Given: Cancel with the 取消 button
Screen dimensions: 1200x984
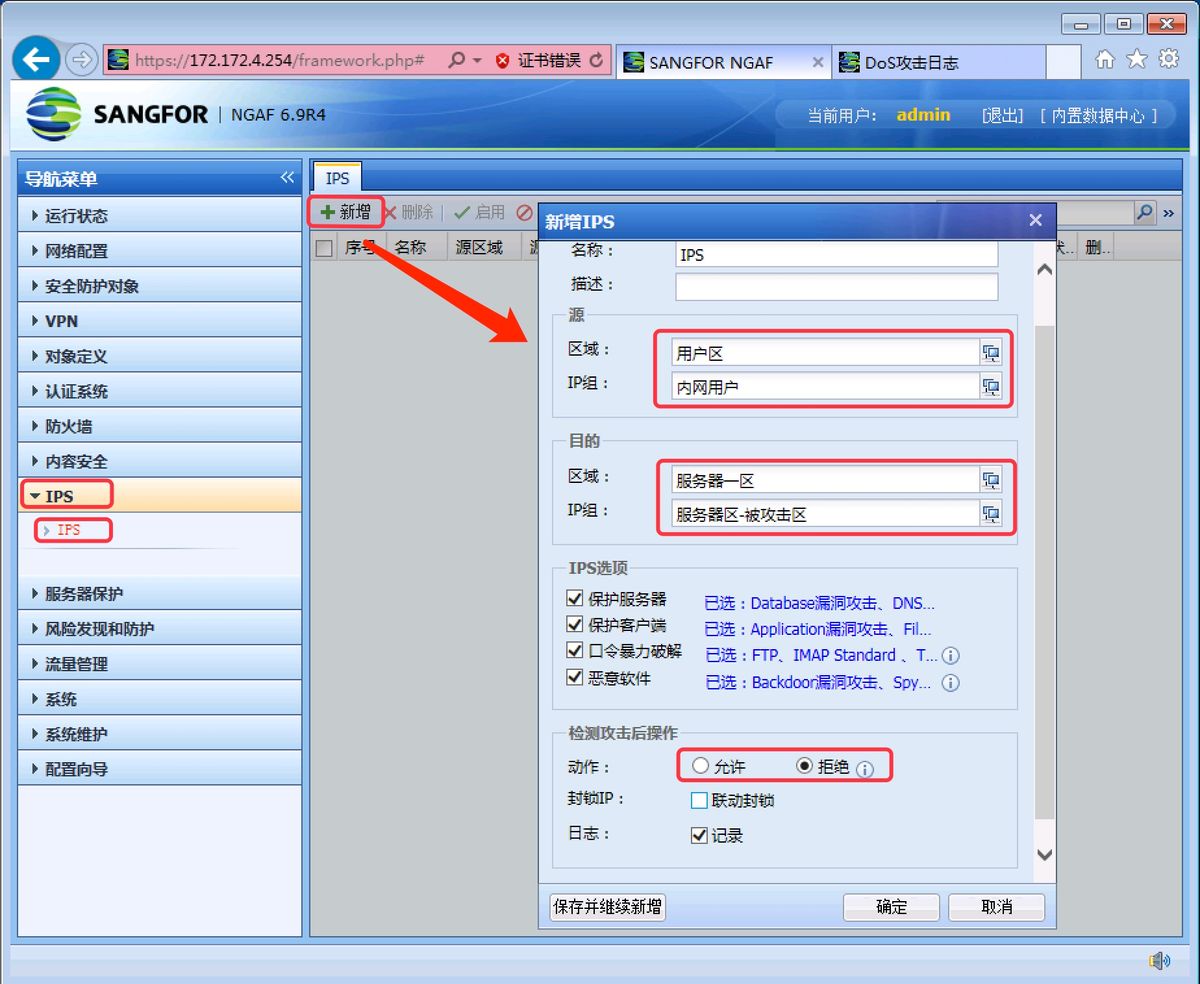Looking at the screenshot, I should click(997, 907).
